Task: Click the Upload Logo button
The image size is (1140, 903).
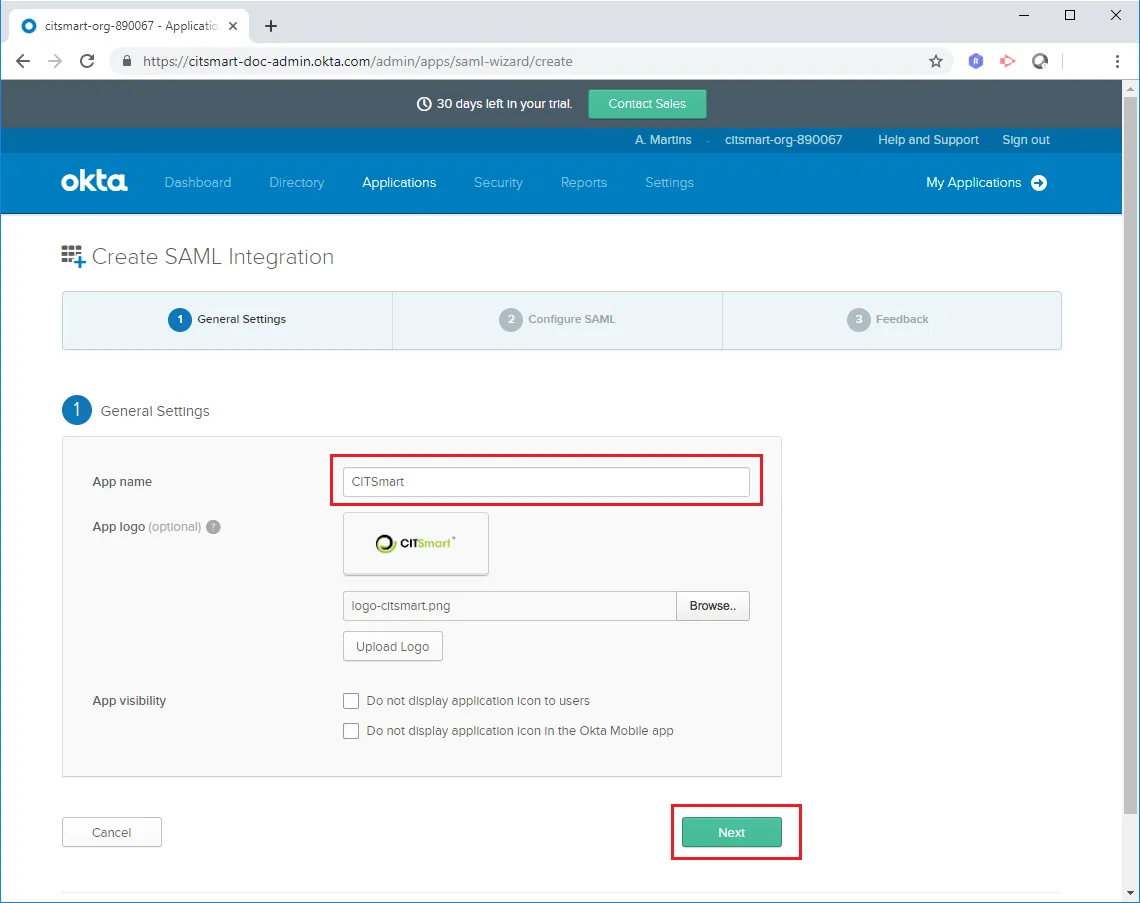Action: tap(393, 646)
